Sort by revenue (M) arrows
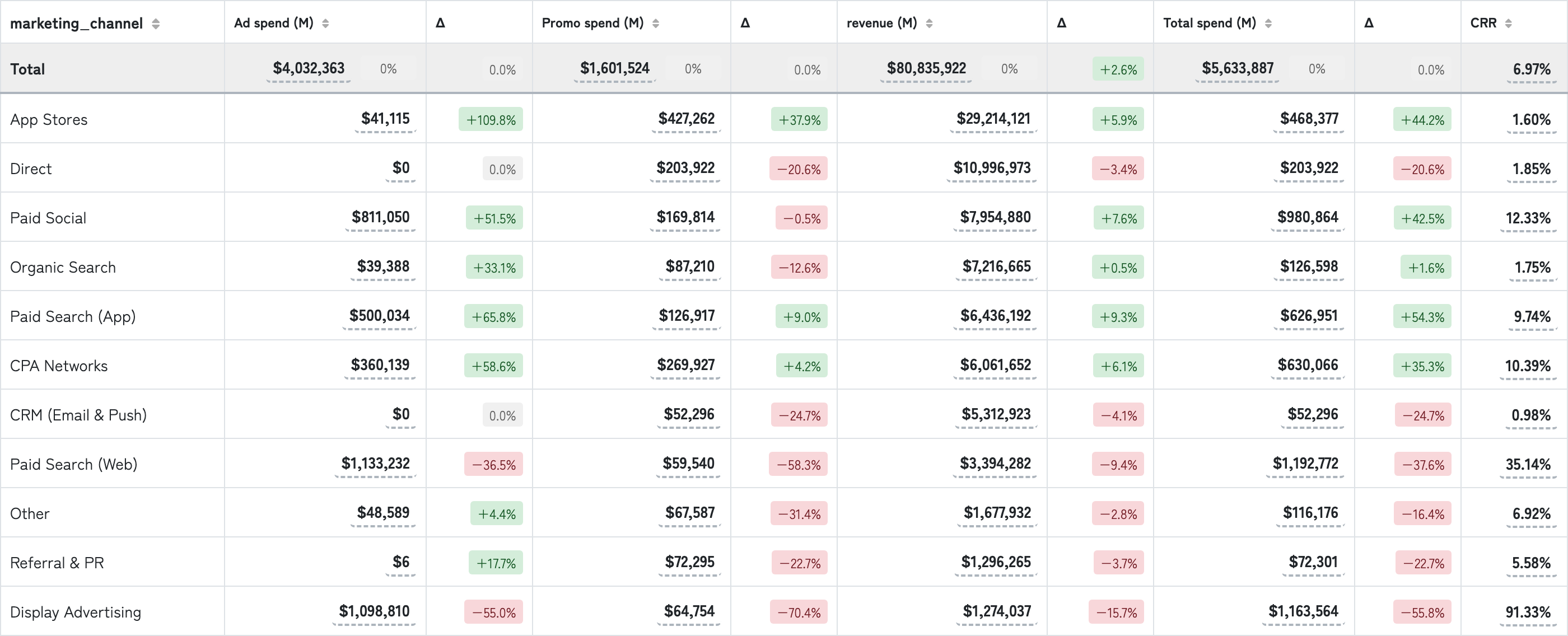This screenshot has width=1568, height=636. (929, 23)
